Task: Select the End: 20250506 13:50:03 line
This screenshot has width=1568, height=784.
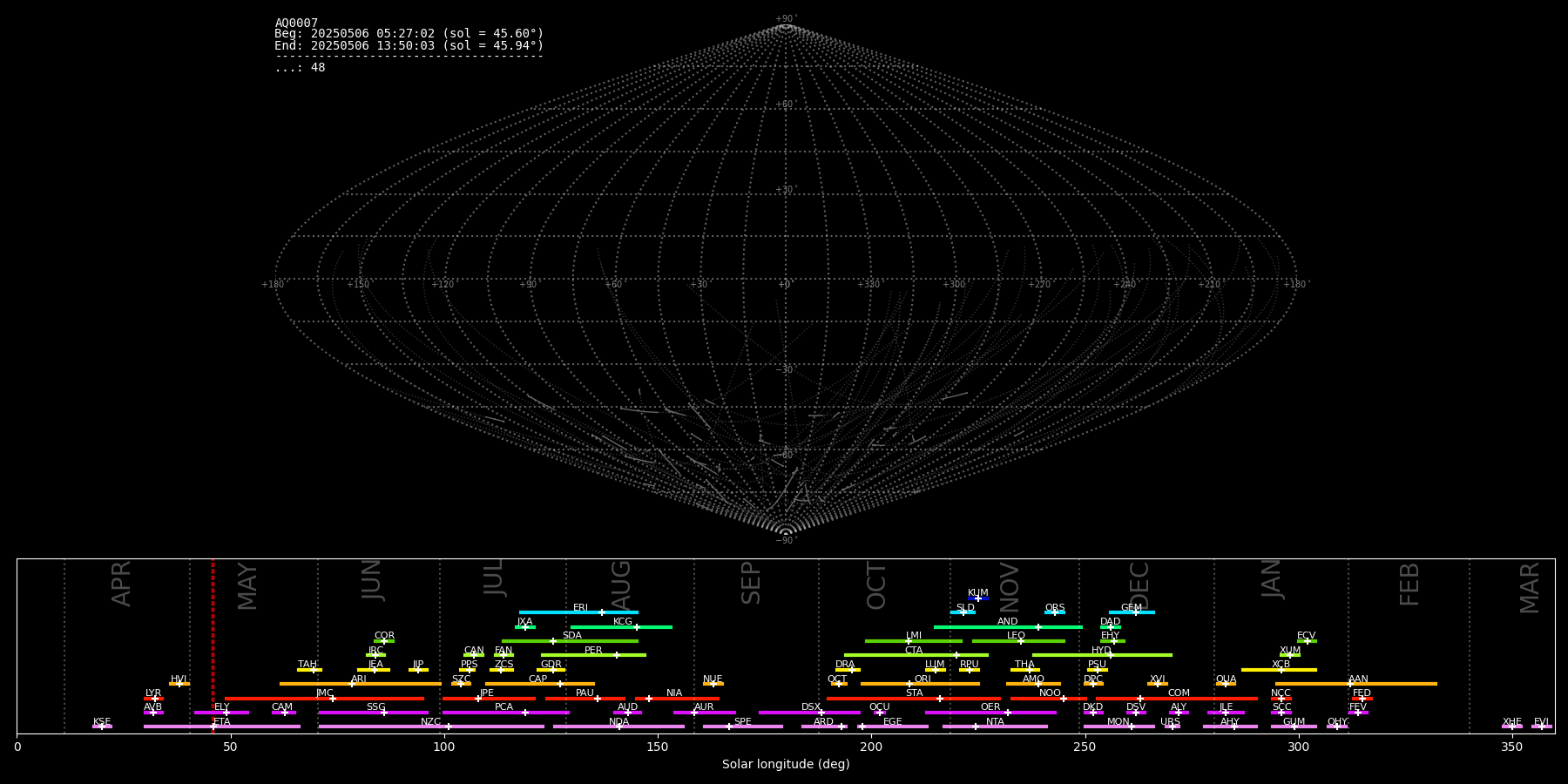Action: (409, 45)
